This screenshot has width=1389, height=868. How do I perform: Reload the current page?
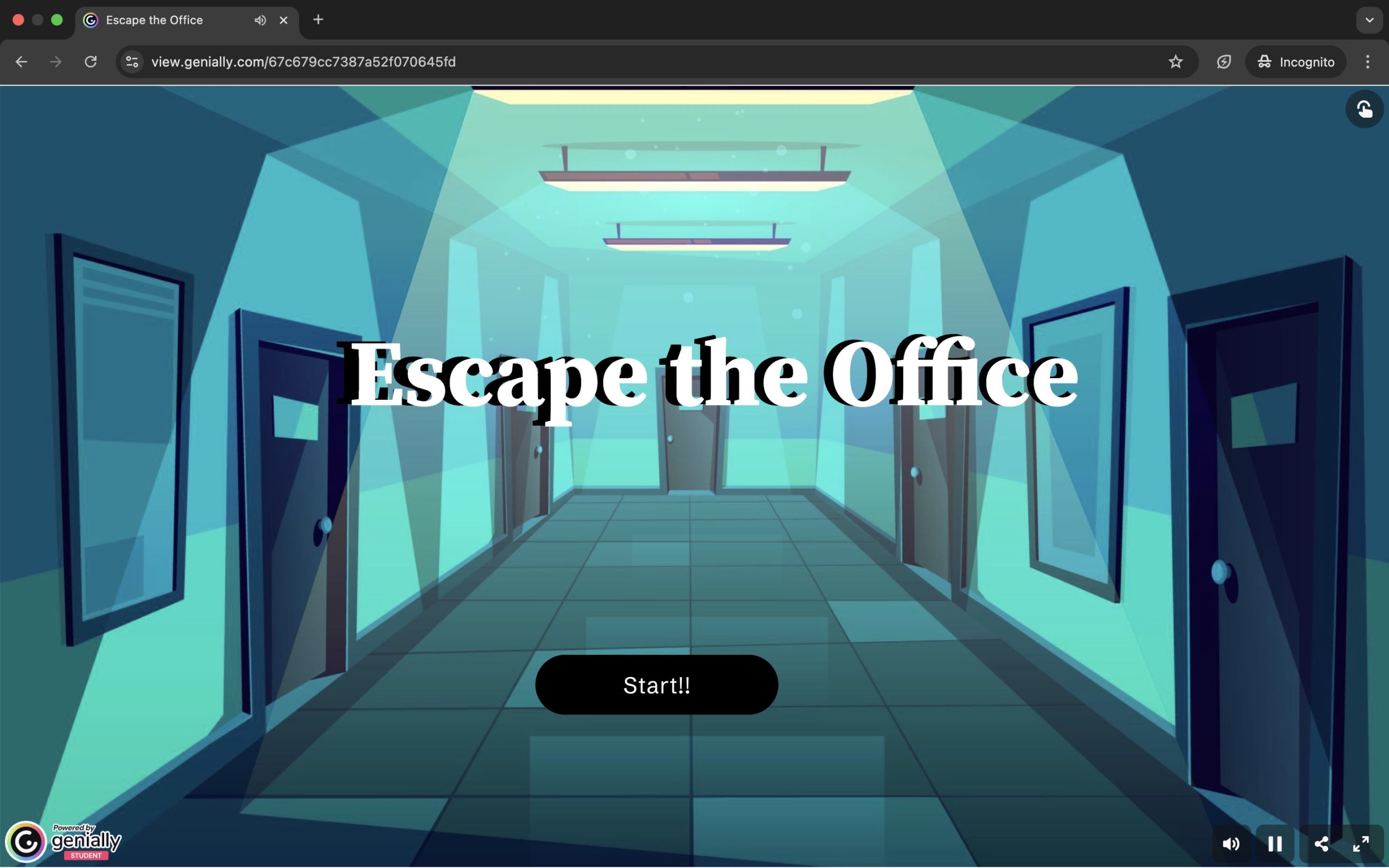pos(91,62)
